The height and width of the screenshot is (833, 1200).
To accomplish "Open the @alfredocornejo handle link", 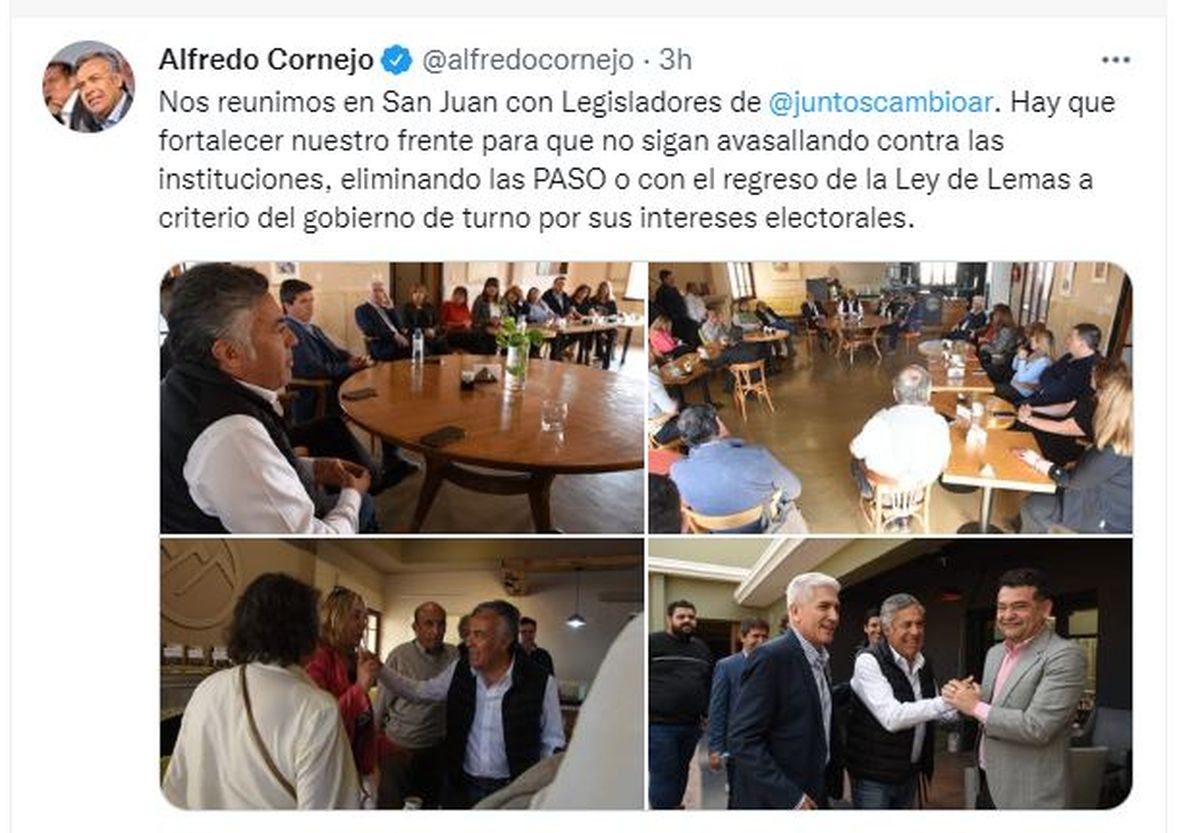I will [x=527, y=61].
